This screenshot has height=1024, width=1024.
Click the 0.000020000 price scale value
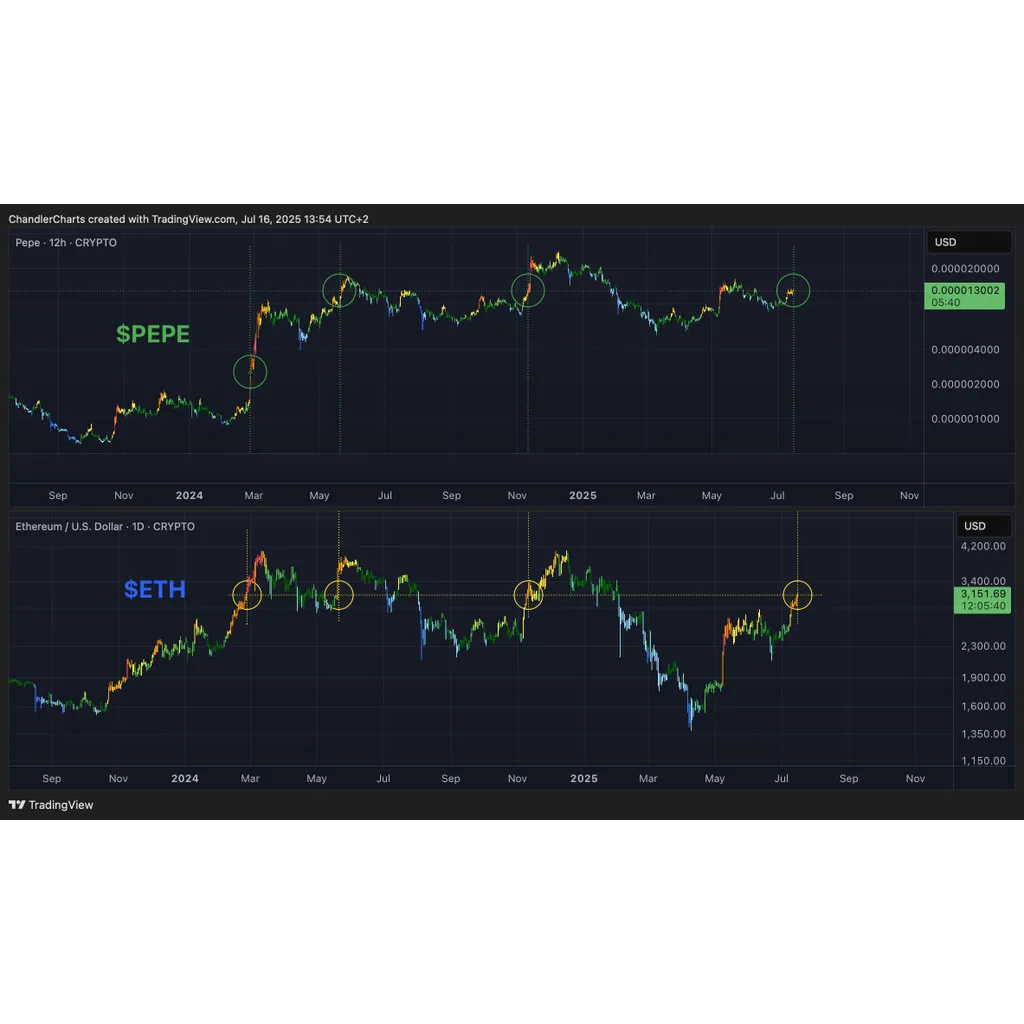point(965,268)
